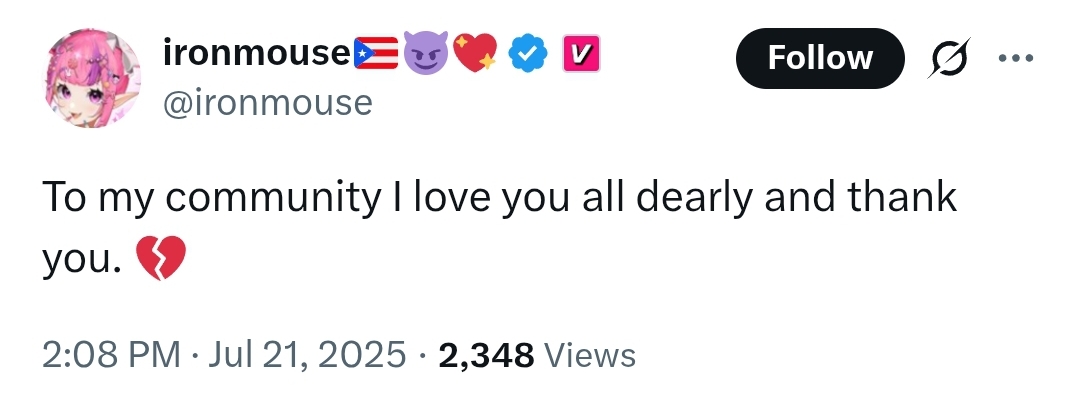Click the word "community" in the tweet
The image size is (1079, 408).
268,197
